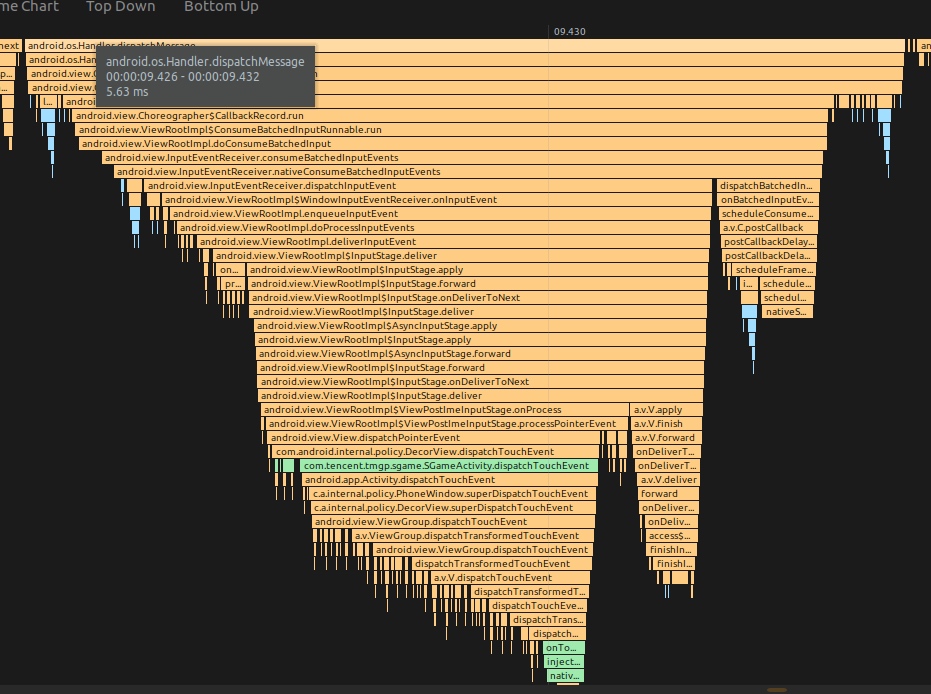Click the 09.430 timeline marker
The height and width of the screenshot is (694, 931).
[x=569, y=32]
